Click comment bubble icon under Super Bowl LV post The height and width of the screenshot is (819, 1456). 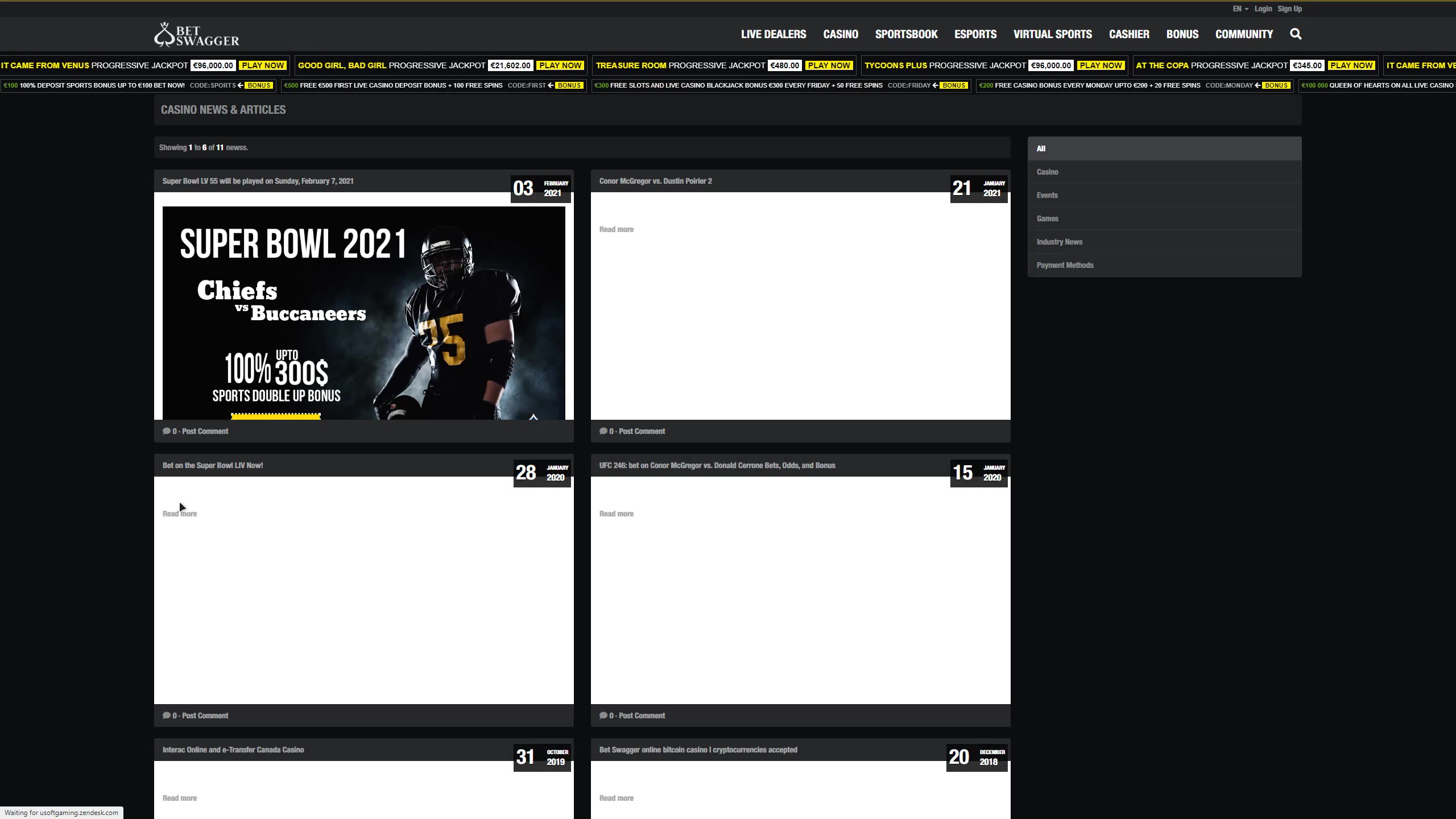pos(166,431)
